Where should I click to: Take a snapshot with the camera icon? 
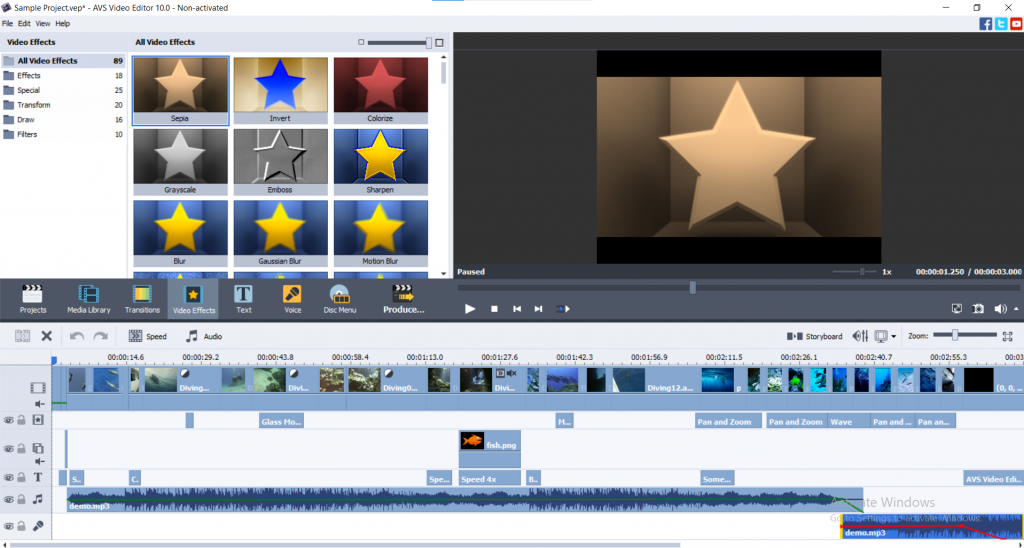pyautogui.click(x=978, y=309)
